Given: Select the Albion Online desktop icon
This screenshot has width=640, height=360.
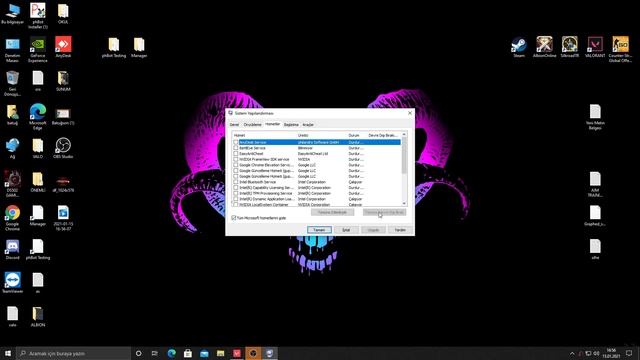Looking at the screenshot, I should click(x=544, y=47).
